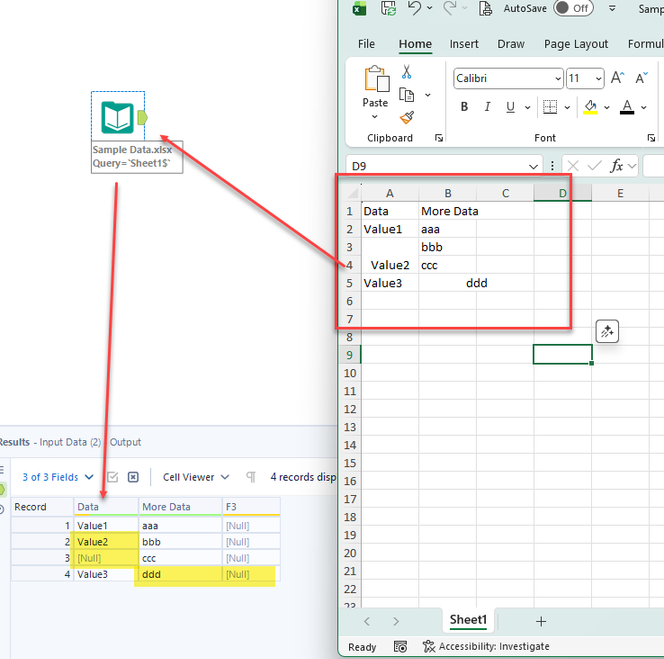Select the column D header in Excel
The height and width of the screenshot is (659, 664).
click(x=562, y=193)
